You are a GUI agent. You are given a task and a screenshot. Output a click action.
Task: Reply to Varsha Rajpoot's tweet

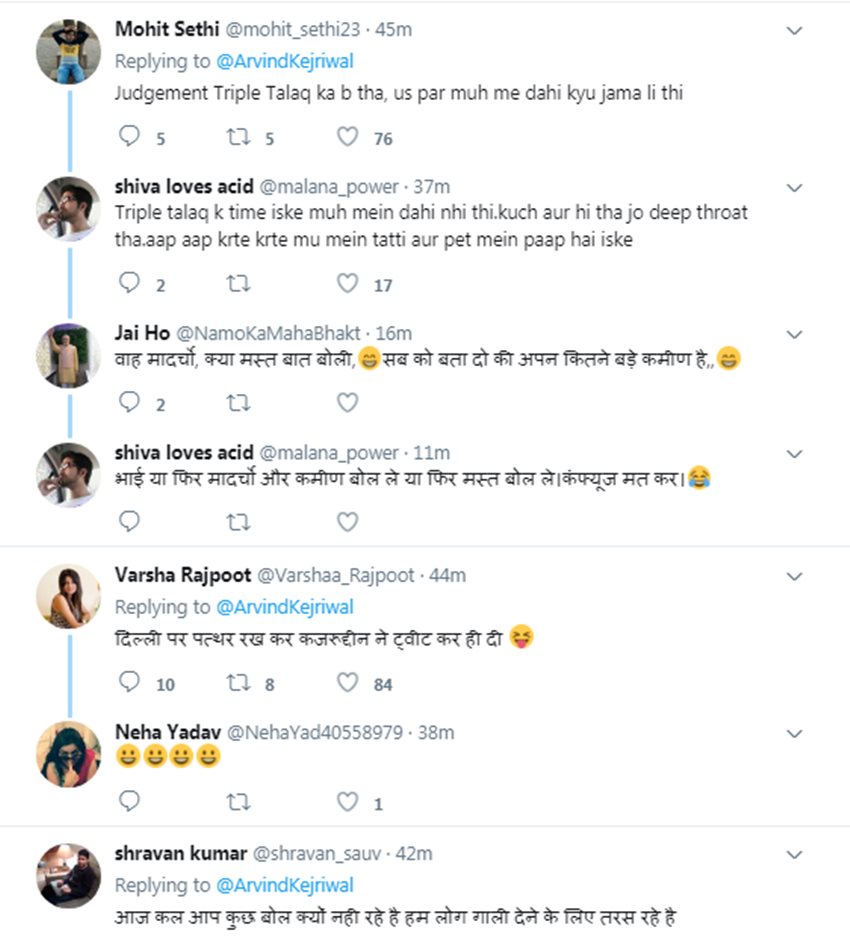pos(130,683)
